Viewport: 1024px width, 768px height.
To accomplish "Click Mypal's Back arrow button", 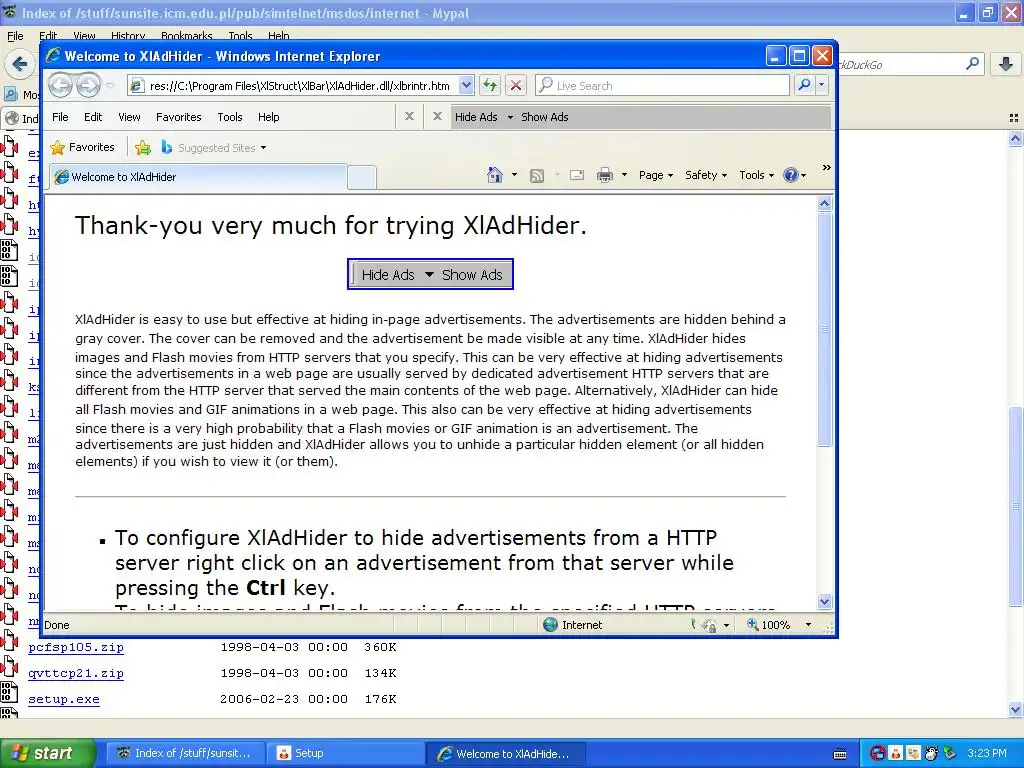I will click(x=20, y=64).
